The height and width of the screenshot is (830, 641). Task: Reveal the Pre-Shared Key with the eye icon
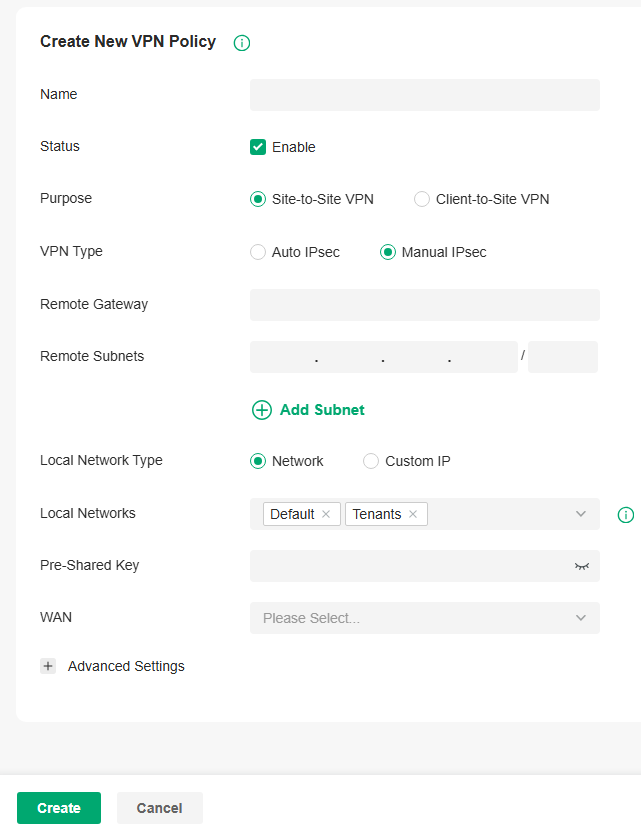[581, 566]
